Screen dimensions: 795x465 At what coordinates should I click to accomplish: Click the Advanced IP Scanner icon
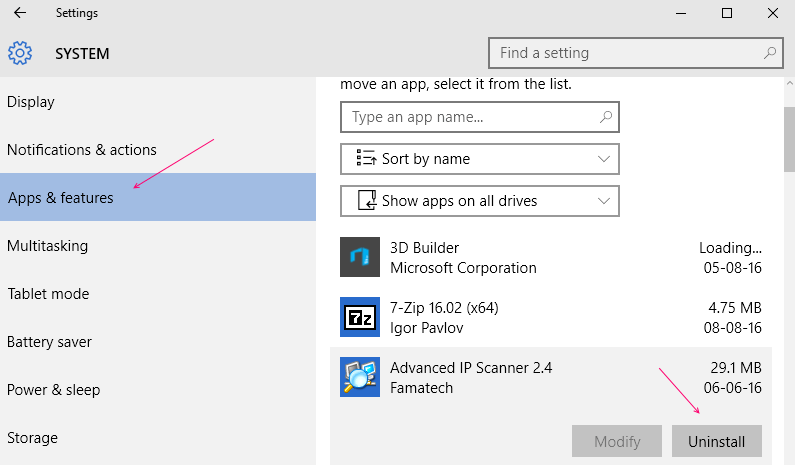coord(359,377)
